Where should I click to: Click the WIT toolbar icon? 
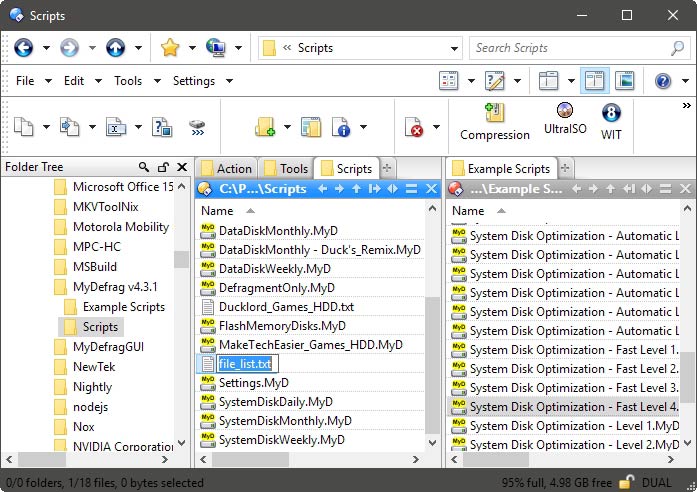(x=611, y=119)
